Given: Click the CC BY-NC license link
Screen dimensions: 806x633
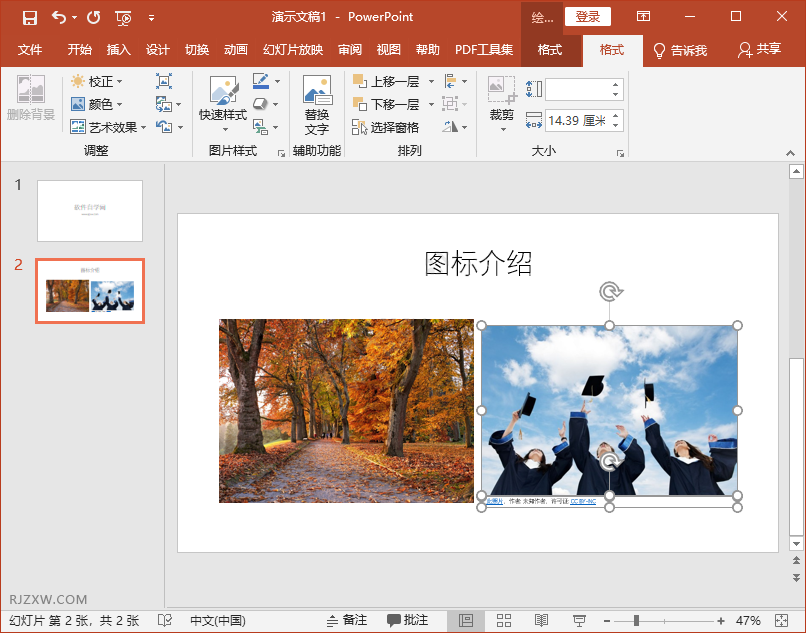Looking at the screenshot, I should [x=583, y=500].
